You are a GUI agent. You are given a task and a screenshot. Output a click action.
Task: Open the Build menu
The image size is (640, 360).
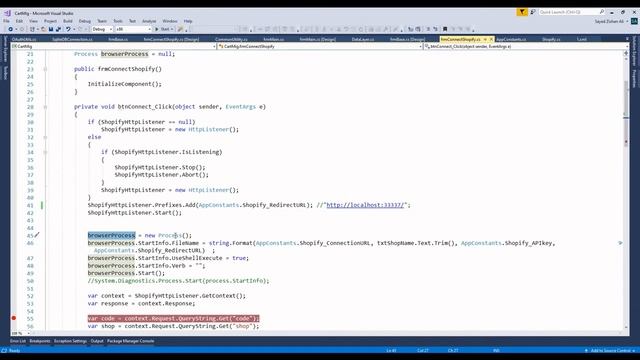pyautogui.click(x=68, y=21)
